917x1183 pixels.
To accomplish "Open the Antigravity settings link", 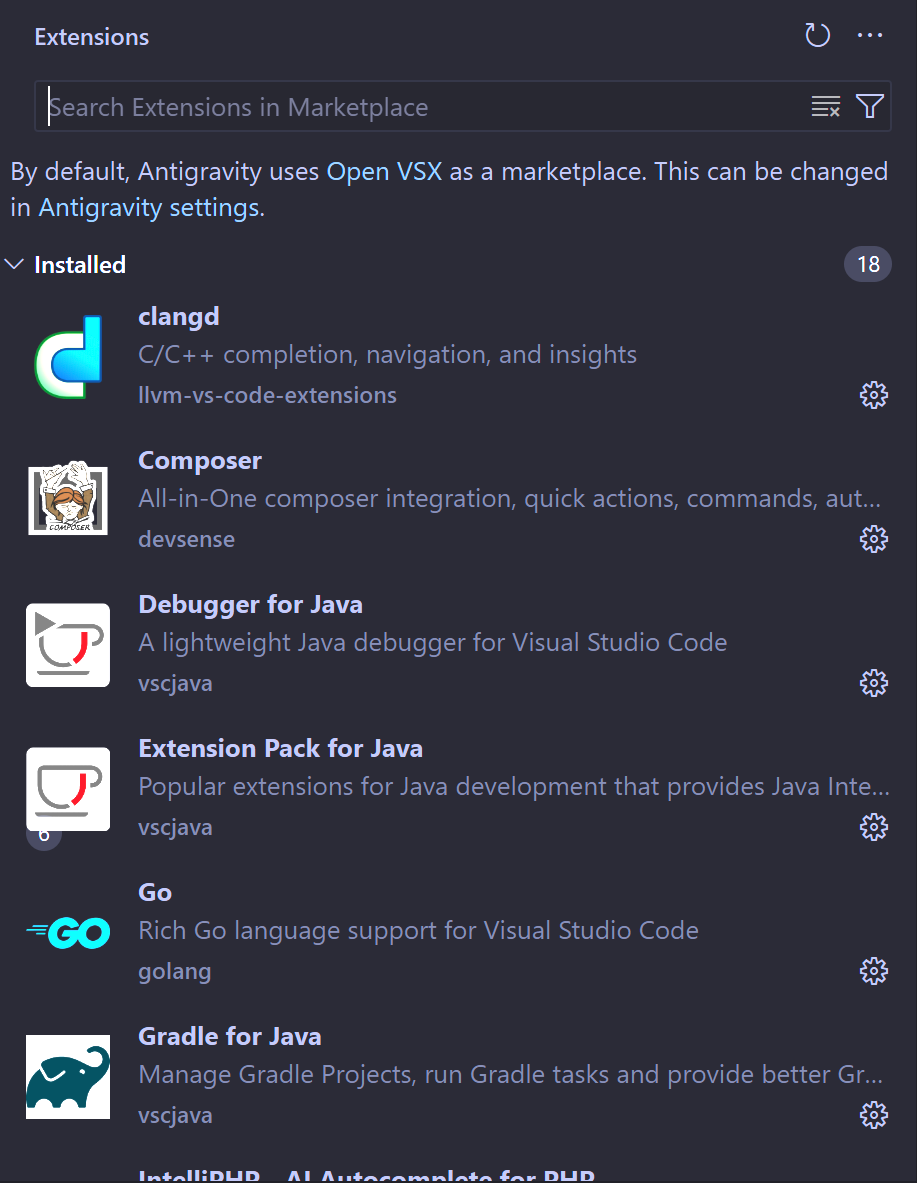I will (x=150, y=208).
